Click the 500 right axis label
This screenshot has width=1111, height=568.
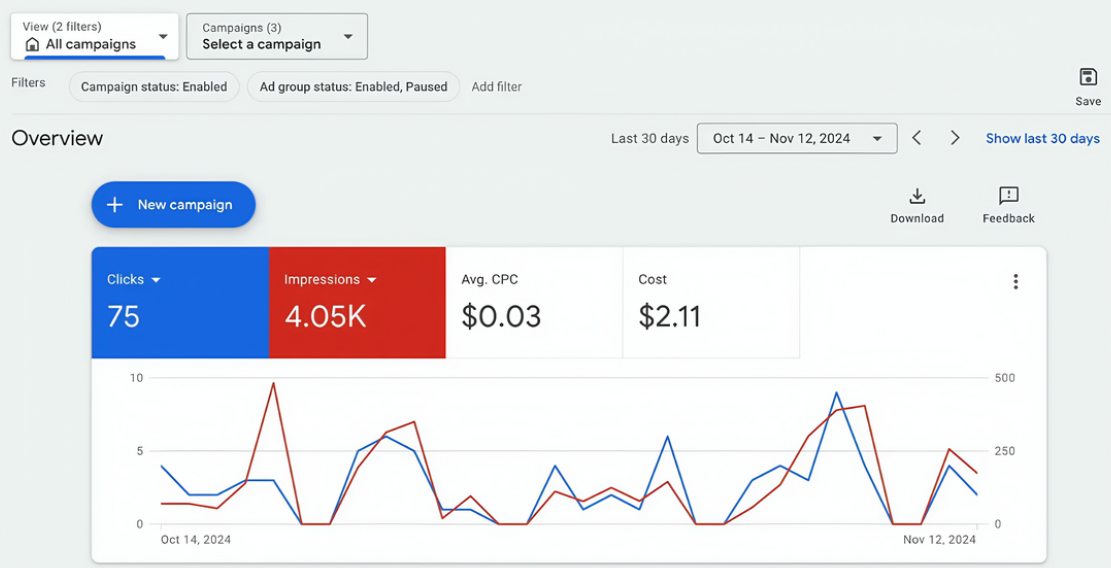(x=1005, y=377)
